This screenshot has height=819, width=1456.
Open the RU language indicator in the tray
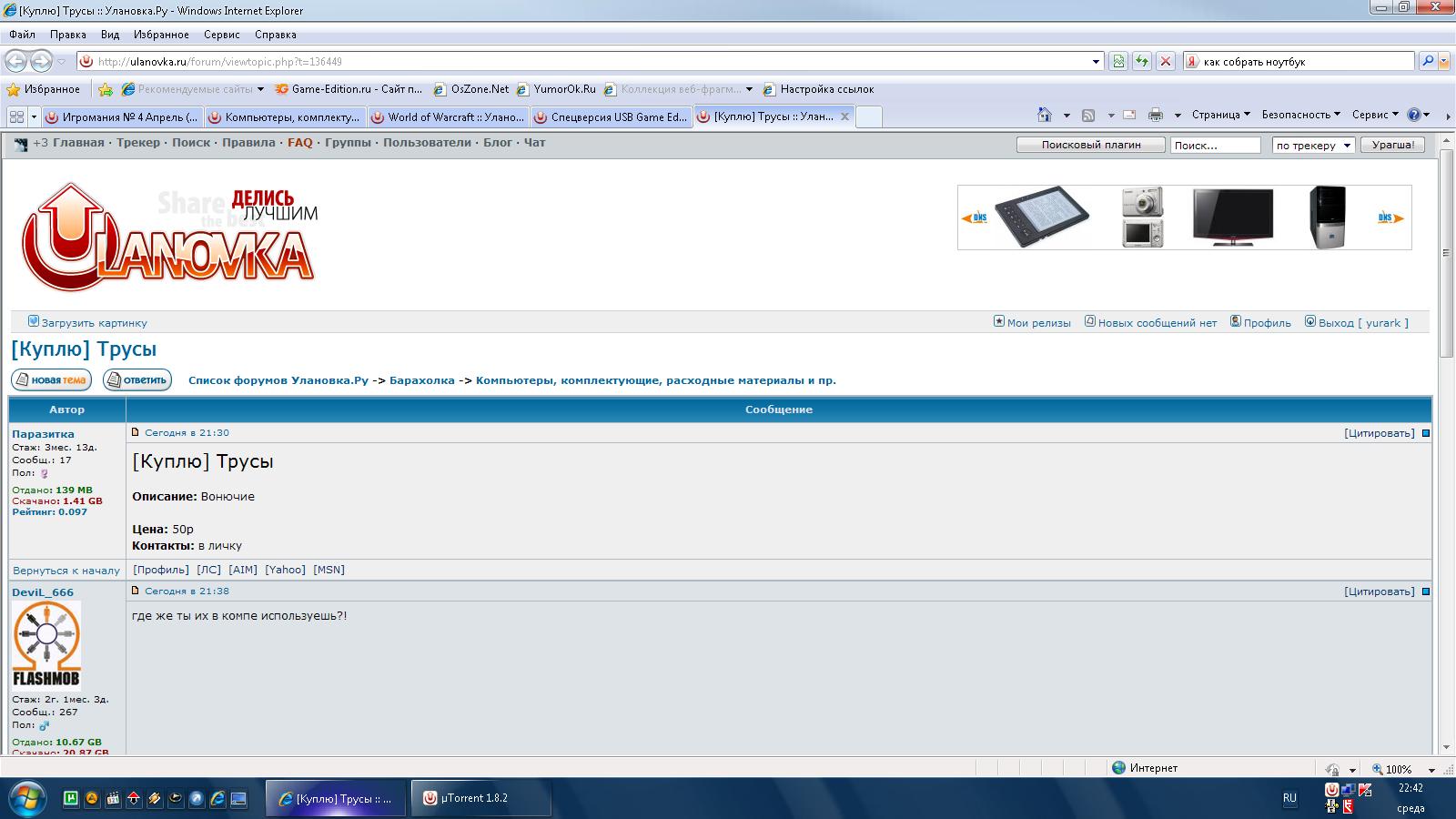point(1289,798)
